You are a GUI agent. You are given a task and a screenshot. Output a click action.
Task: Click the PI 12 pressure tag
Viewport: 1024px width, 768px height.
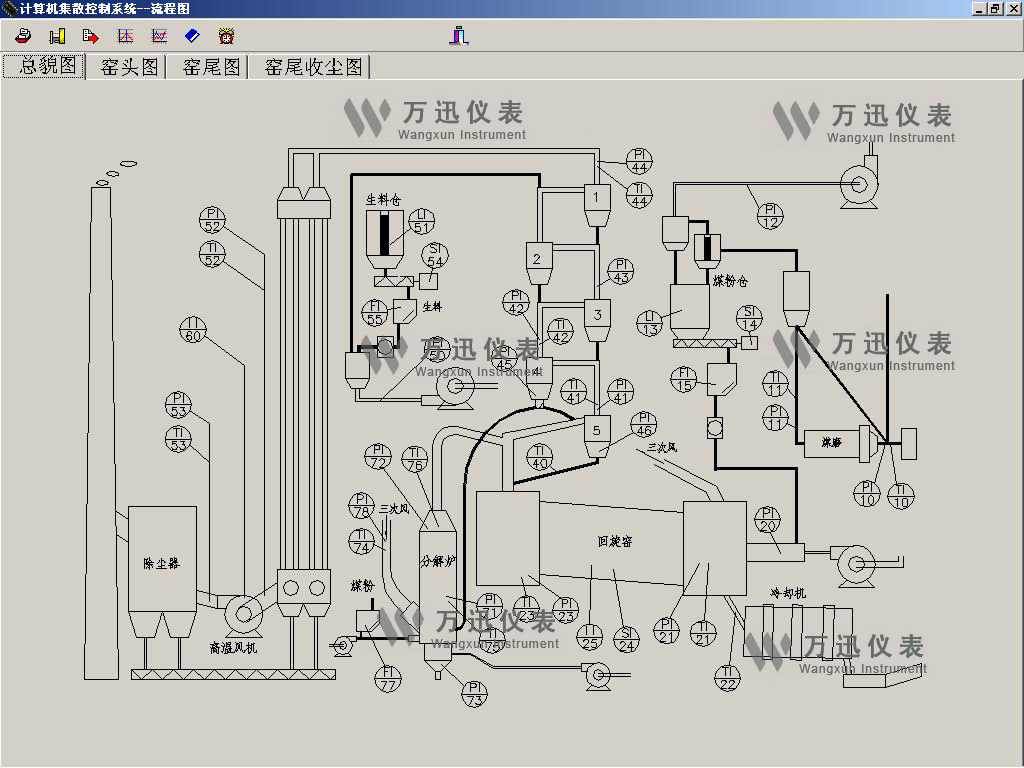pyautogui.click(x=769, y=216)
